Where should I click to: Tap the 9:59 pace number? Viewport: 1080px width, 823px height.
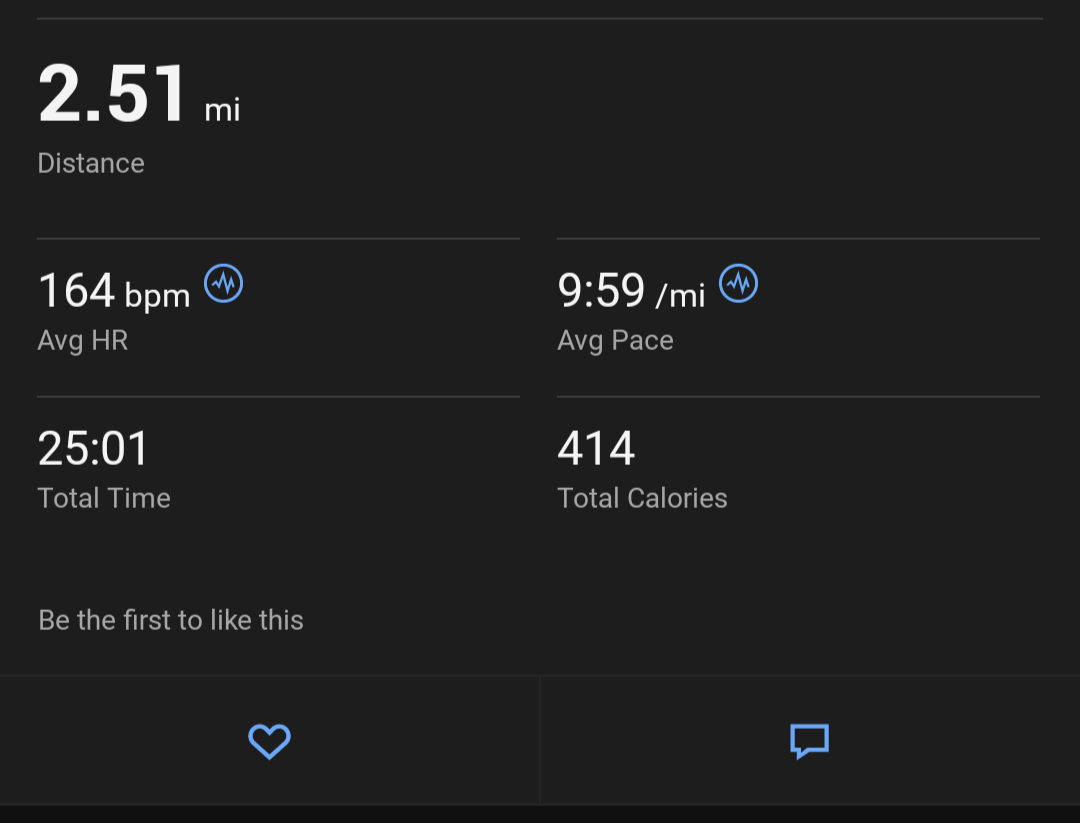[601, 291]
